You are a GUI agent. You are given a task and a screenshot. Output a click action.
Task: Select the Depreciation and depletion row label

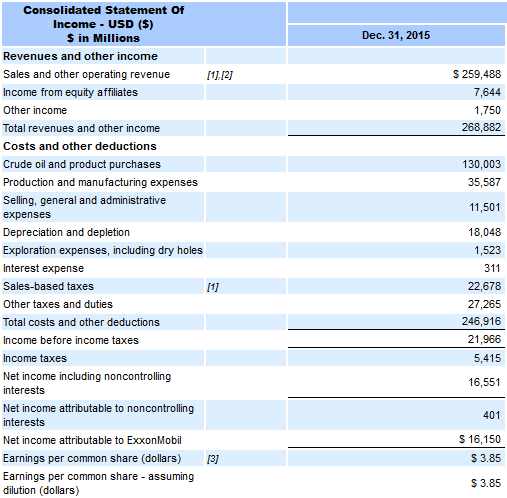pyautogui.click(x=66, y=232)
